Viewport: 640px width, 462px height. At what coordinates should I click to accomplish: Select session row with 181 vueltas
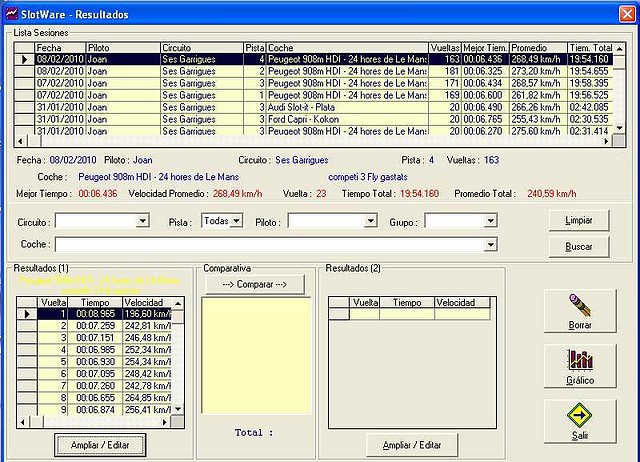coord(313,71)
